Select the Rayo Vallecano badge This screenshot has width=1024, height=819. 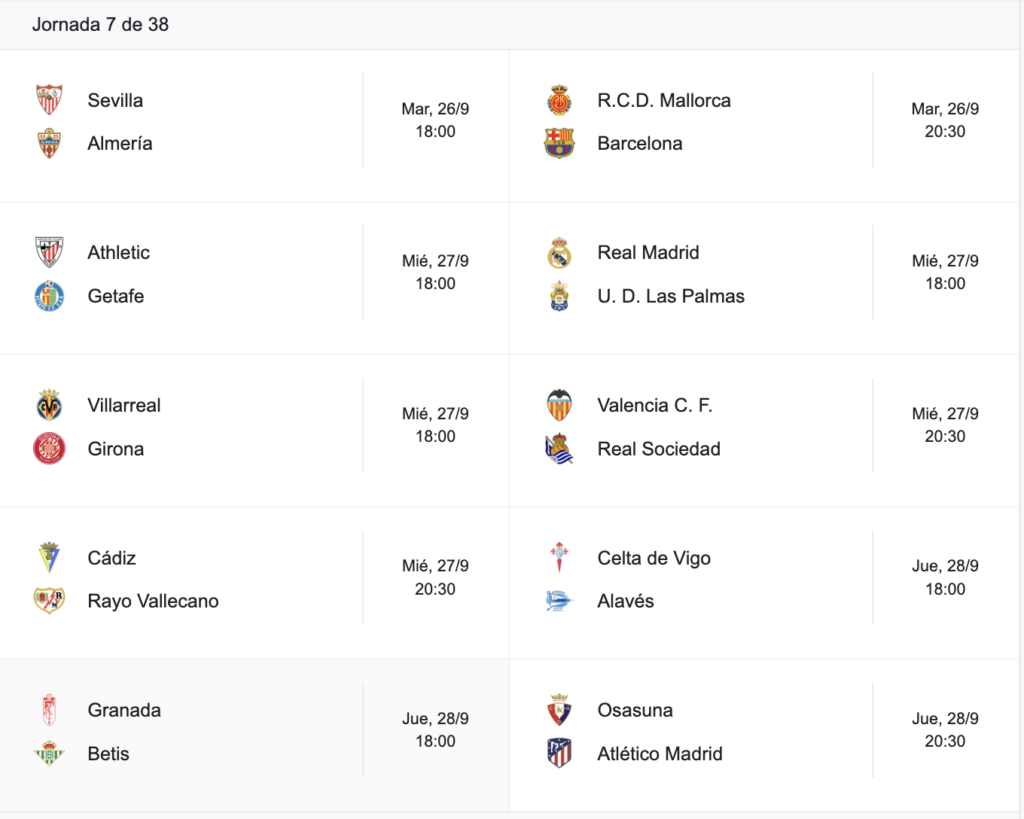(49, 601)
